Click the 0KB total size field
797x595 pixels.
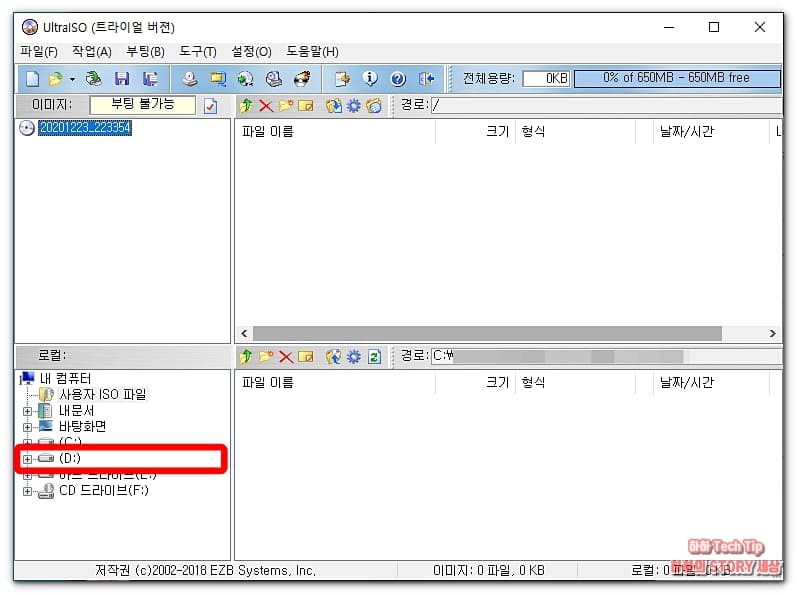[x=546, y=78]
